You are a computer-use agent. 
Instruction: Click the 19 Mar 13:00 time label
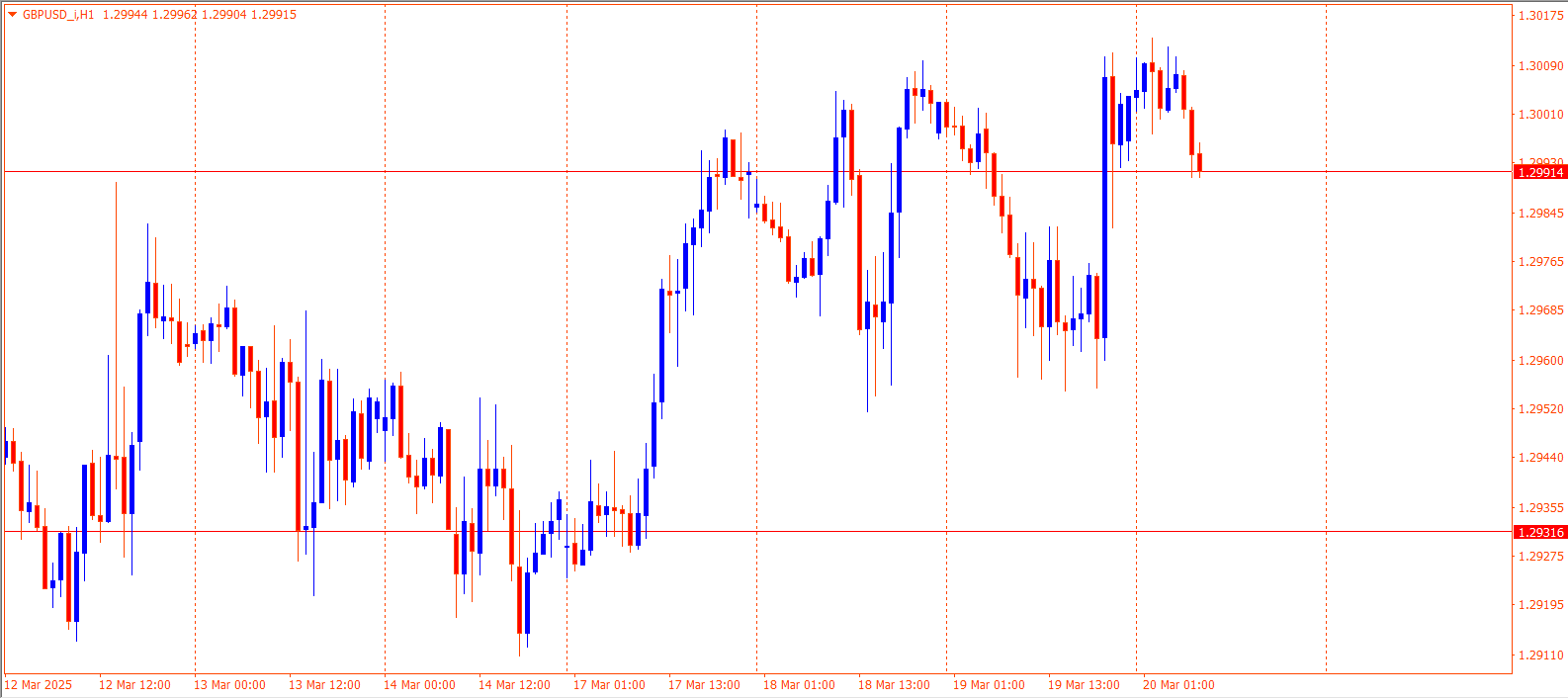[x=1084, y=685]
